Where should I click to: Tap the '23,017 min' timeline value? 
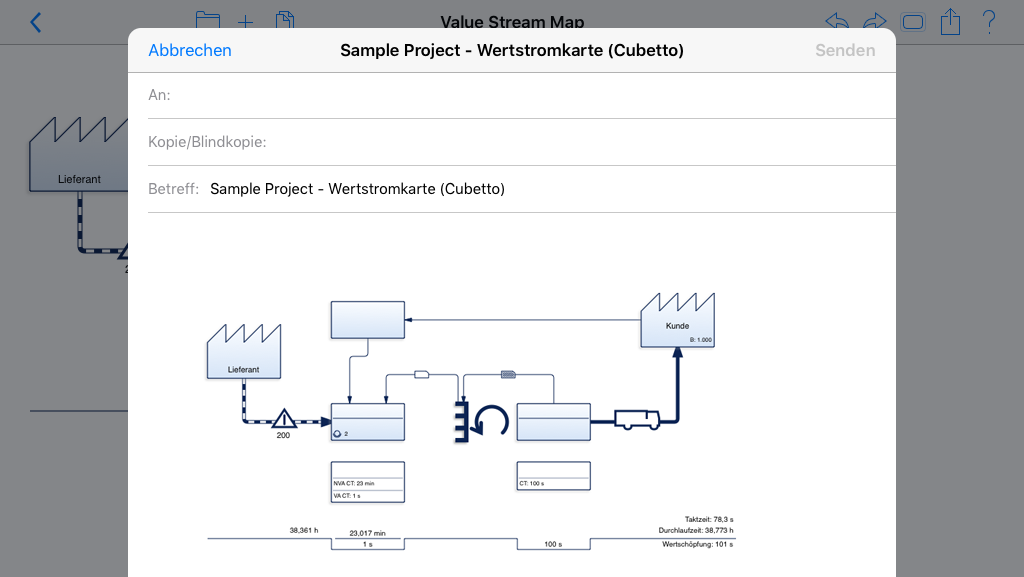point(367,533)
